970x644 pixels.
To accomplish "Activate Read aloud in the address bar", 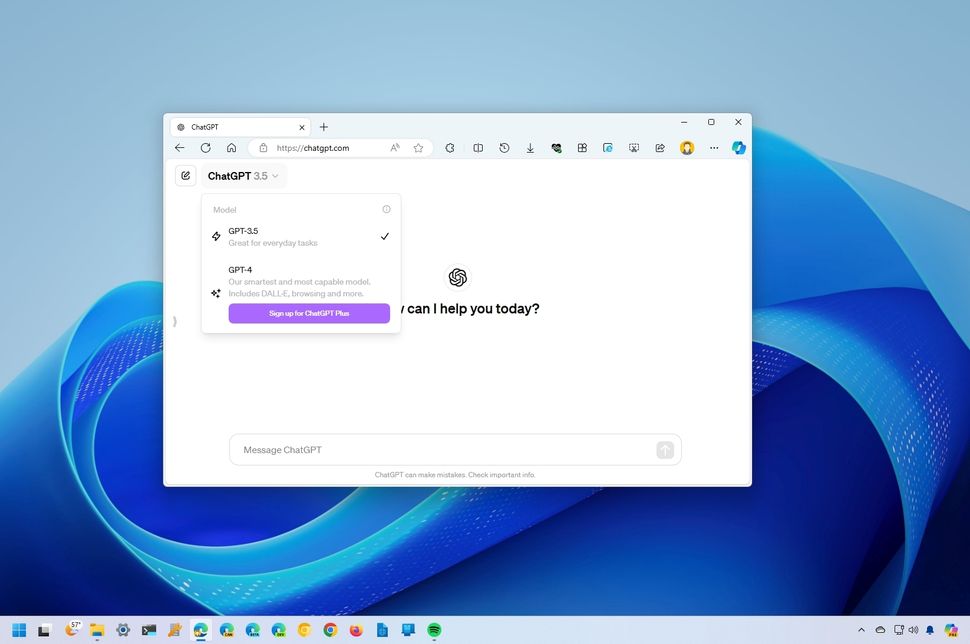I will click(395, 148).
